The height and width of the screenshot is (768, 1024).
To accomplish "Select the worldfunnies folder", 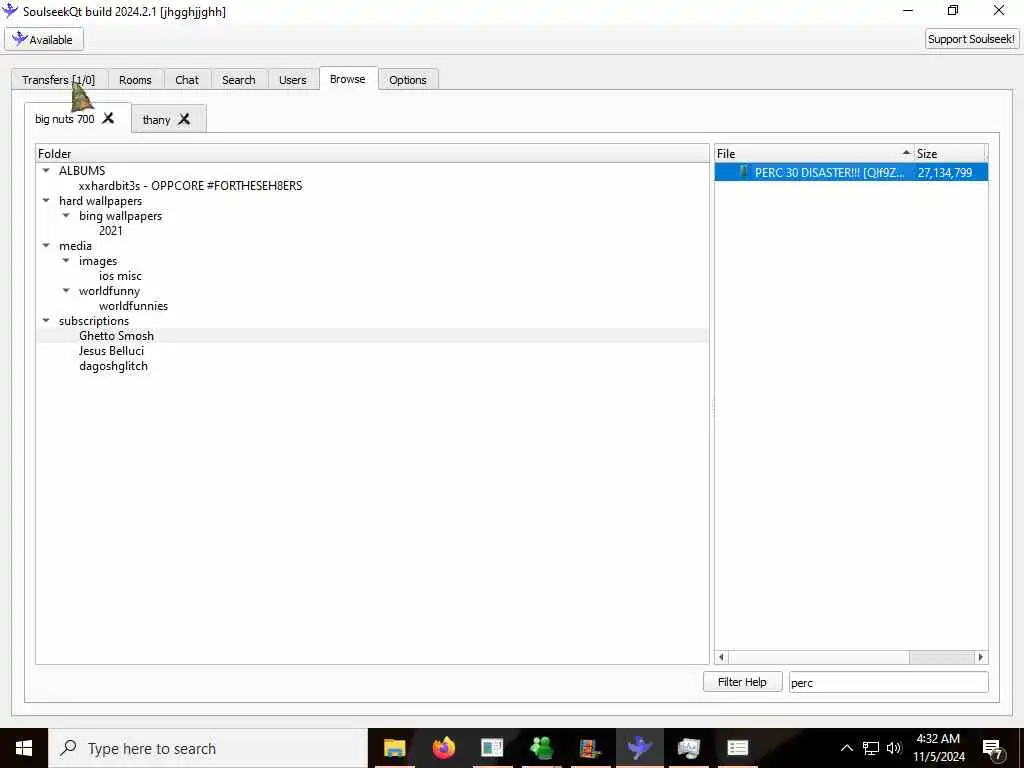I will click(x=133, y=306).
